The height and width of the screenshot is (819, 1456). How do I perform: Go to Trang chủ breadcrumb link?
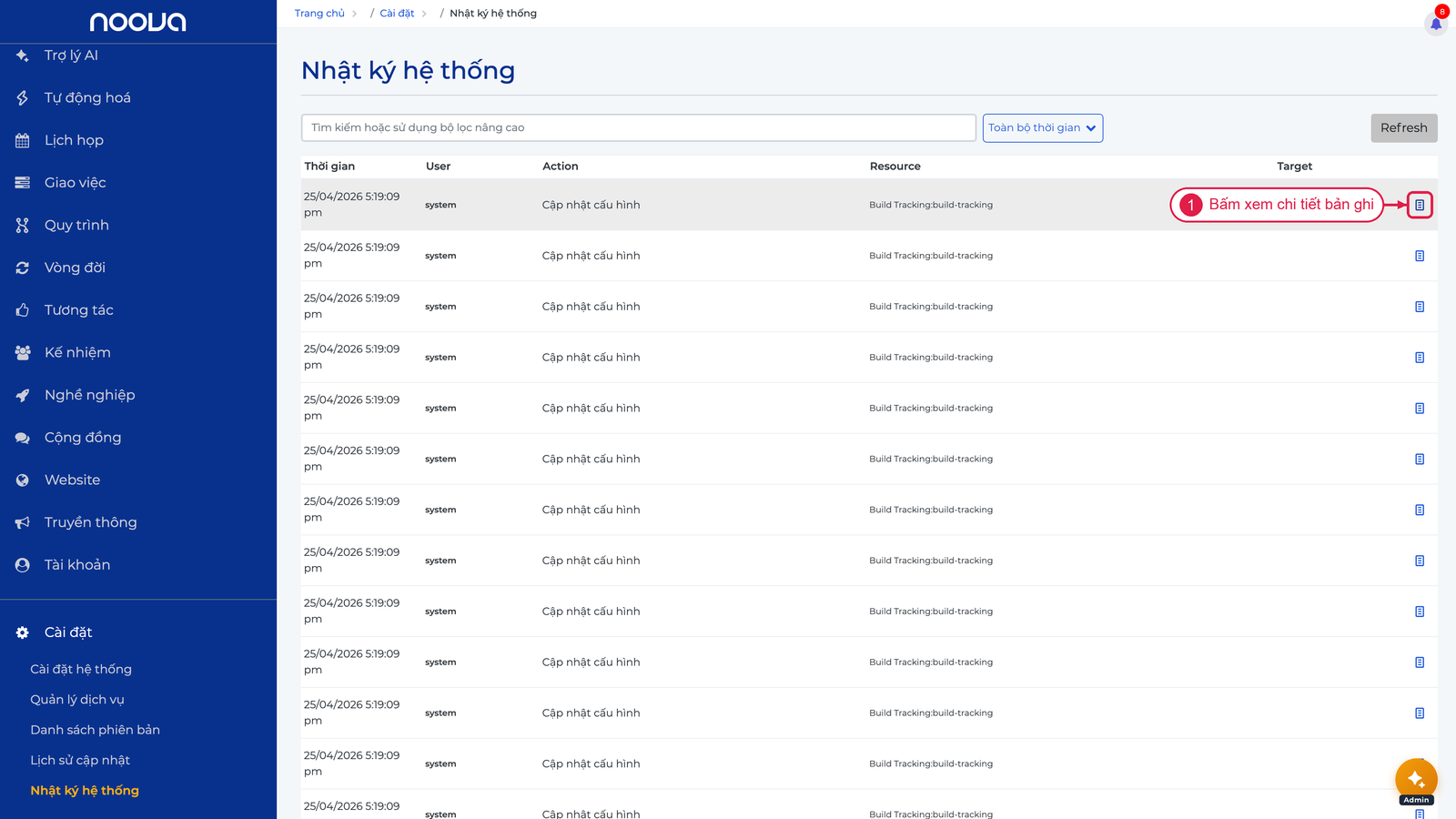(319, 14)
